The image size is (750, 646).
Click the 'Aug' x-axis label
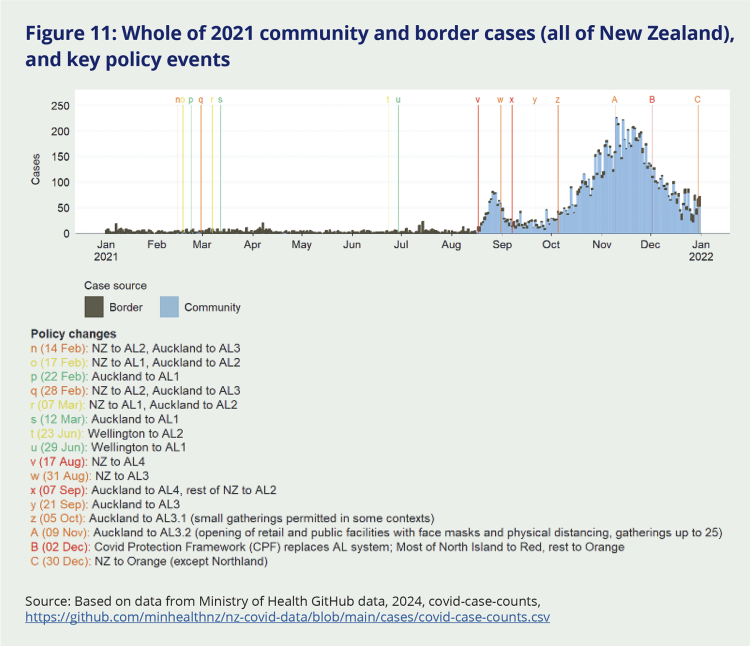pyautogui.click(x=451, y=244)
